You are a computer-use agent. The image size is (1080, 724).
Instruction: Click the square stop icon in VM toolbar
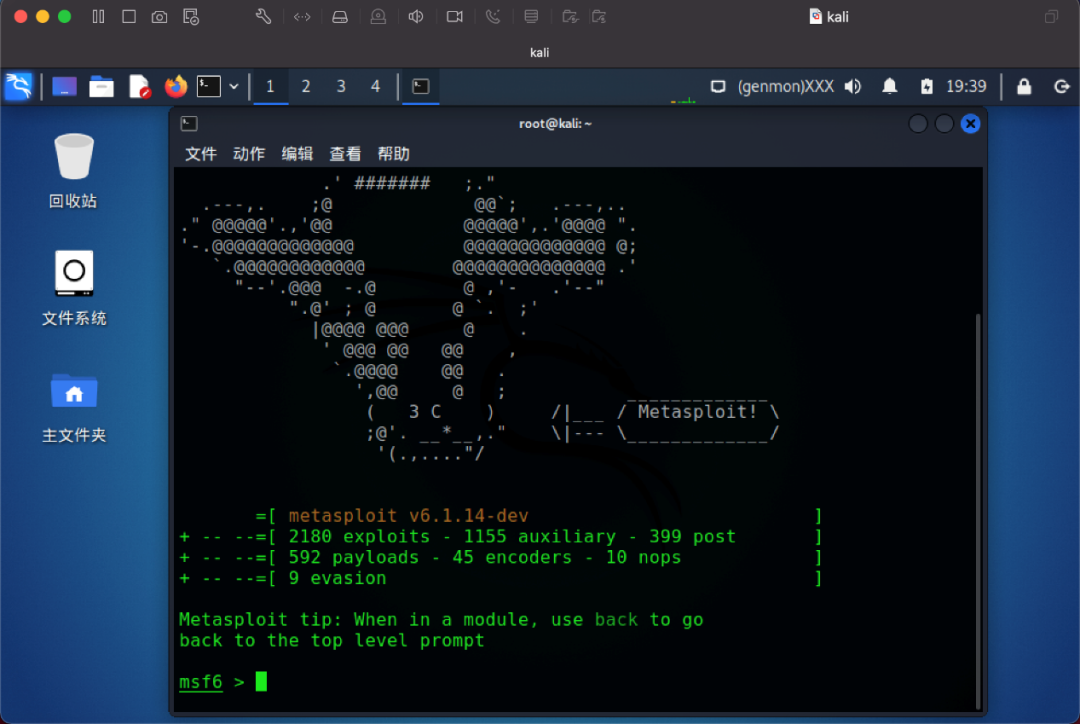tap(129, 17)
